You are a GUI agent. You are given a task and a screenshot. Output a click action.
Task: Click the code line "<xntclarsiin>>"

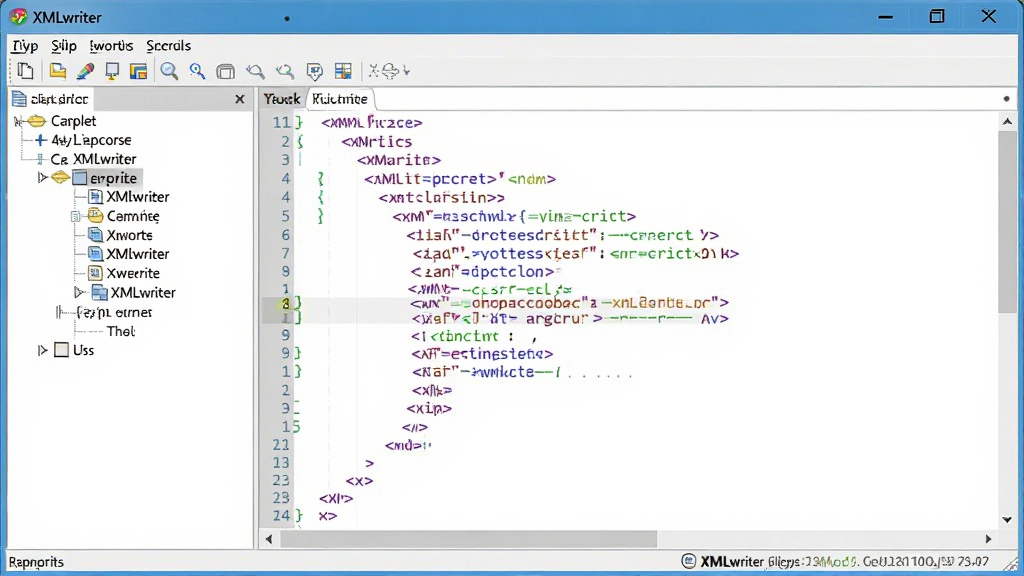(x=441, y=198)
